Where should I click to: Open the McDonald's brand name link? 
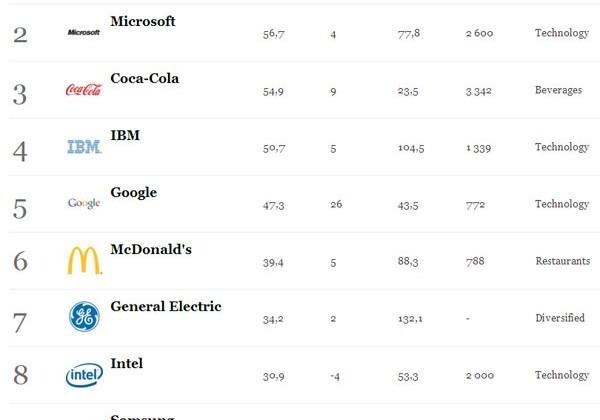click(151, 249)
